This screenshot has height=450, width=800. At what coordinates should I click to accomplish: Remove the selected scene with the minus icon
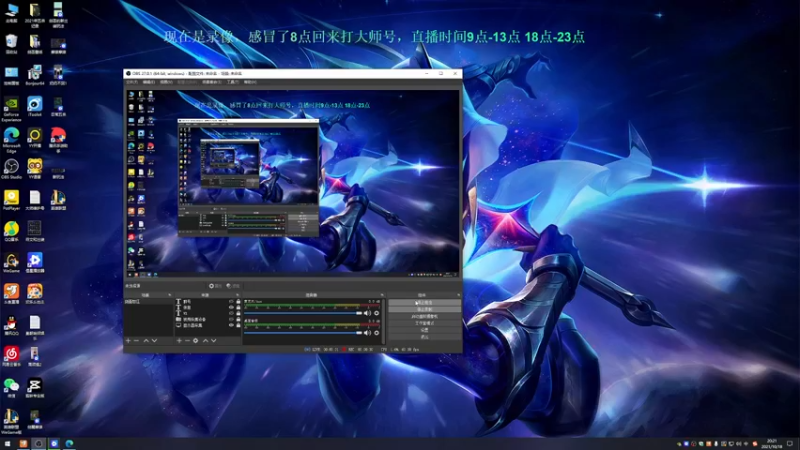tap(136, 340)
